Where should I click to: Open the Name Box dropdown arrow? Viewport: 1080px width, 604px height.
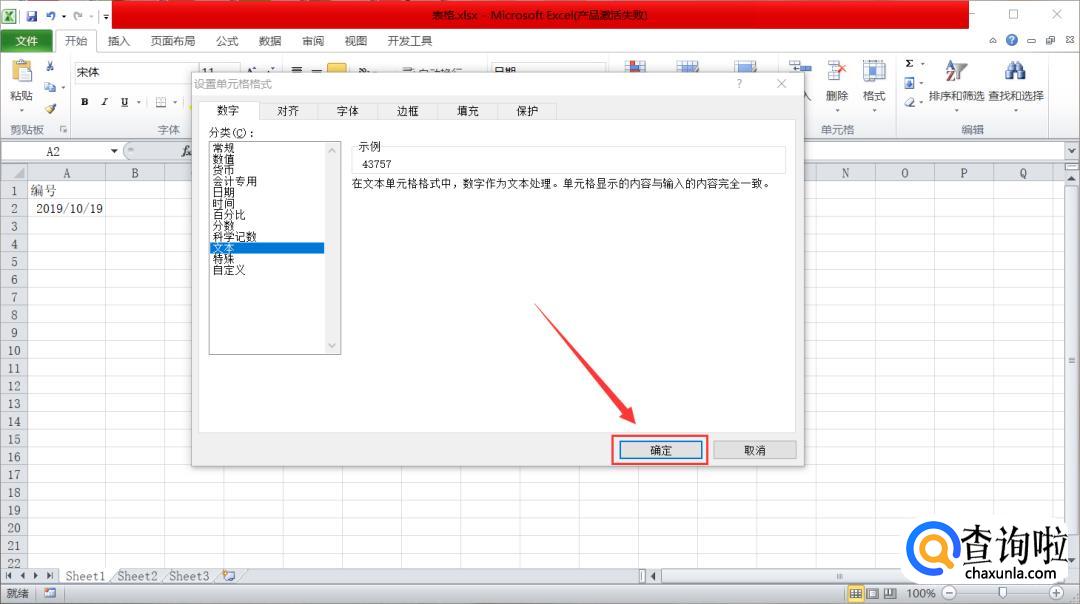114,151
